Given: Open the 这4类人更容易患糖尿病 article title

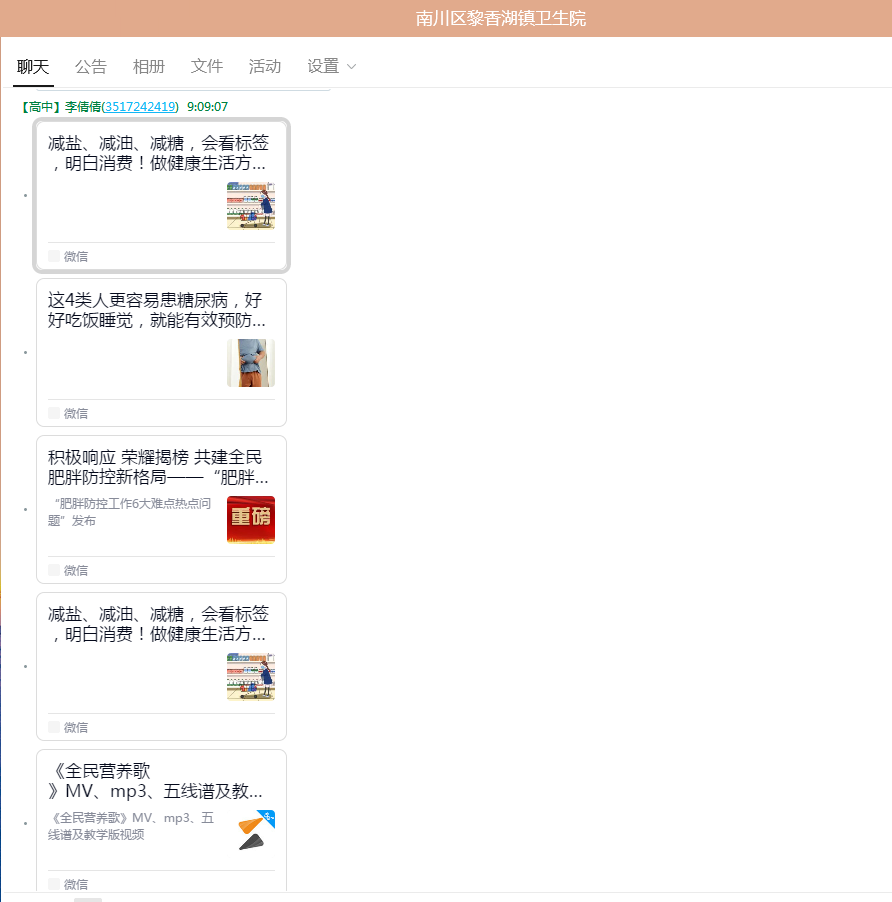Looking at the screenshot, I should (x=156, y=310).
